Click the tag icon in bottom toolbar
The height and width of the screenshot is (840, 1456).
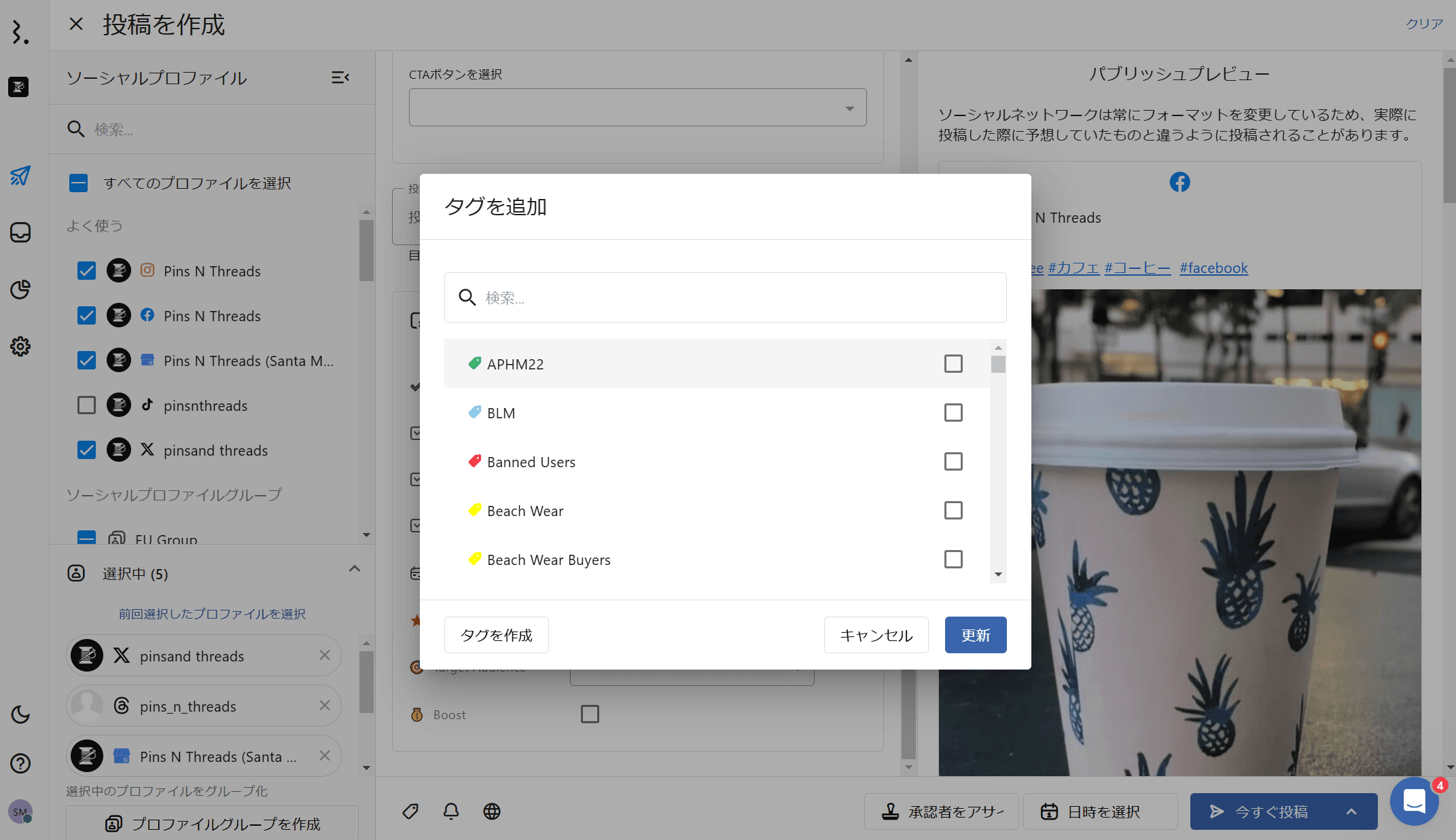(x=410, y=811)
